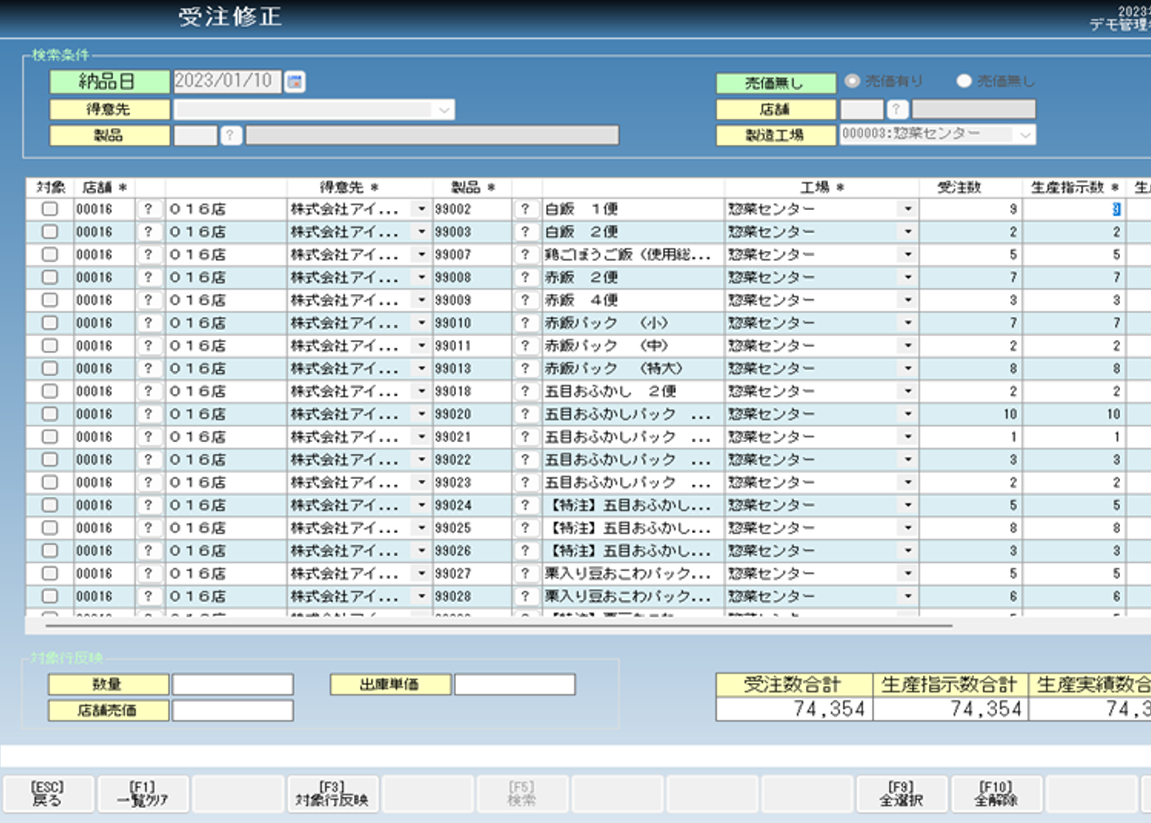The height and width of the screenshot is (823, 1151).
Task: Open product lookup ? for row 99008
Action: pos(525,278)
